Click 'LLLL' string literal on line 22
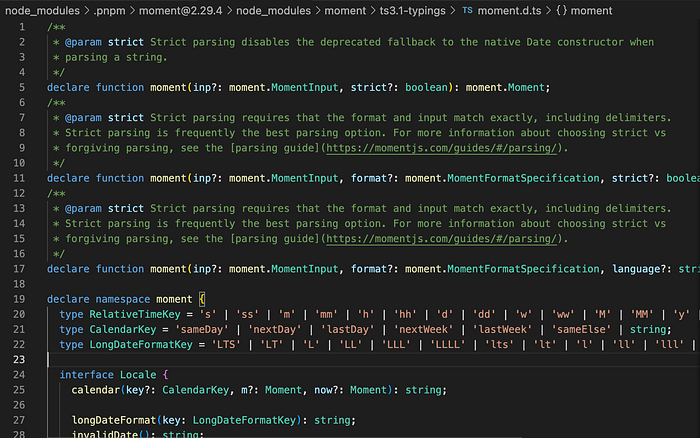 point(447,344)
